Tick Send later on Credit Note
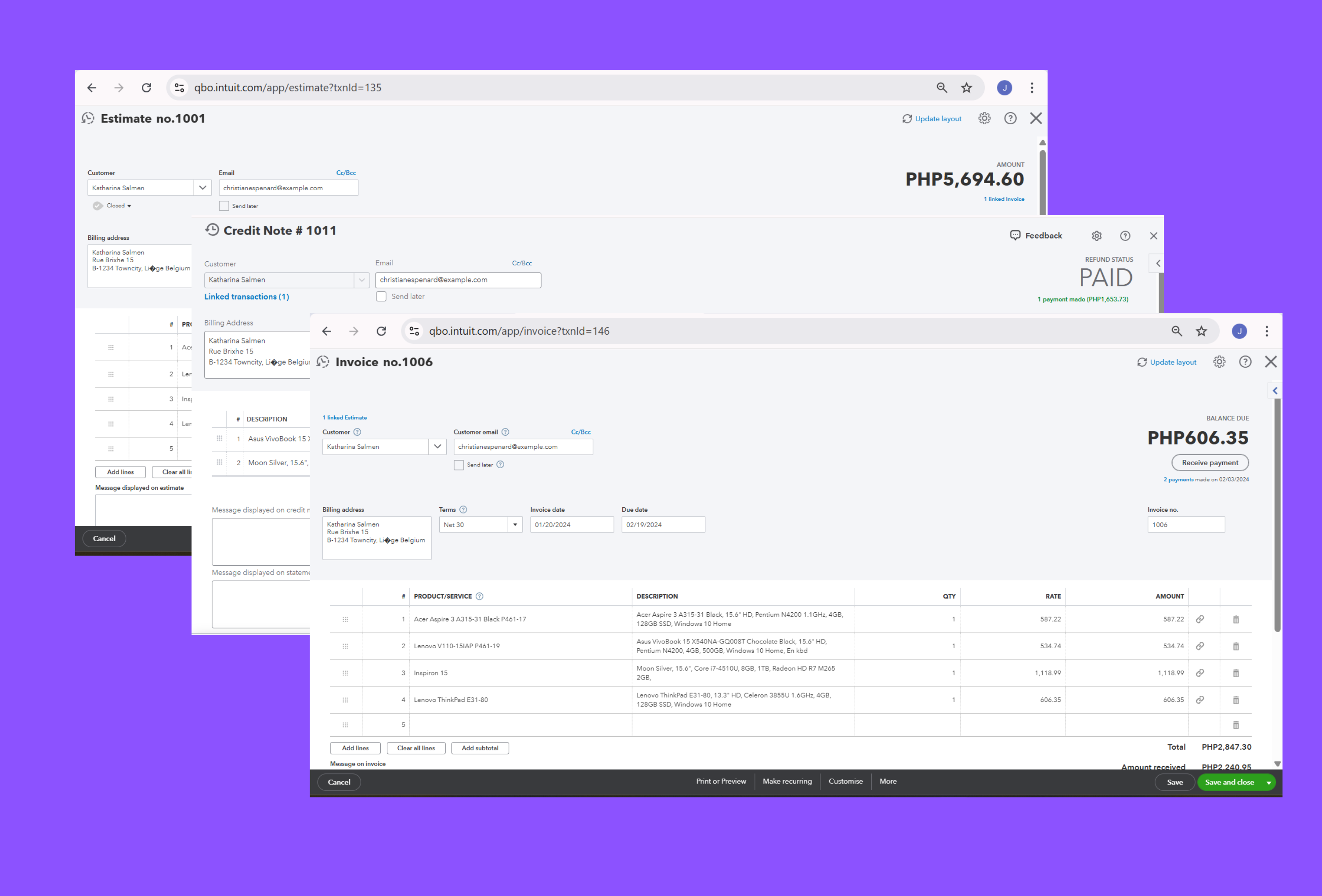This screenshot has width=1322, height=896. point(381,296)
